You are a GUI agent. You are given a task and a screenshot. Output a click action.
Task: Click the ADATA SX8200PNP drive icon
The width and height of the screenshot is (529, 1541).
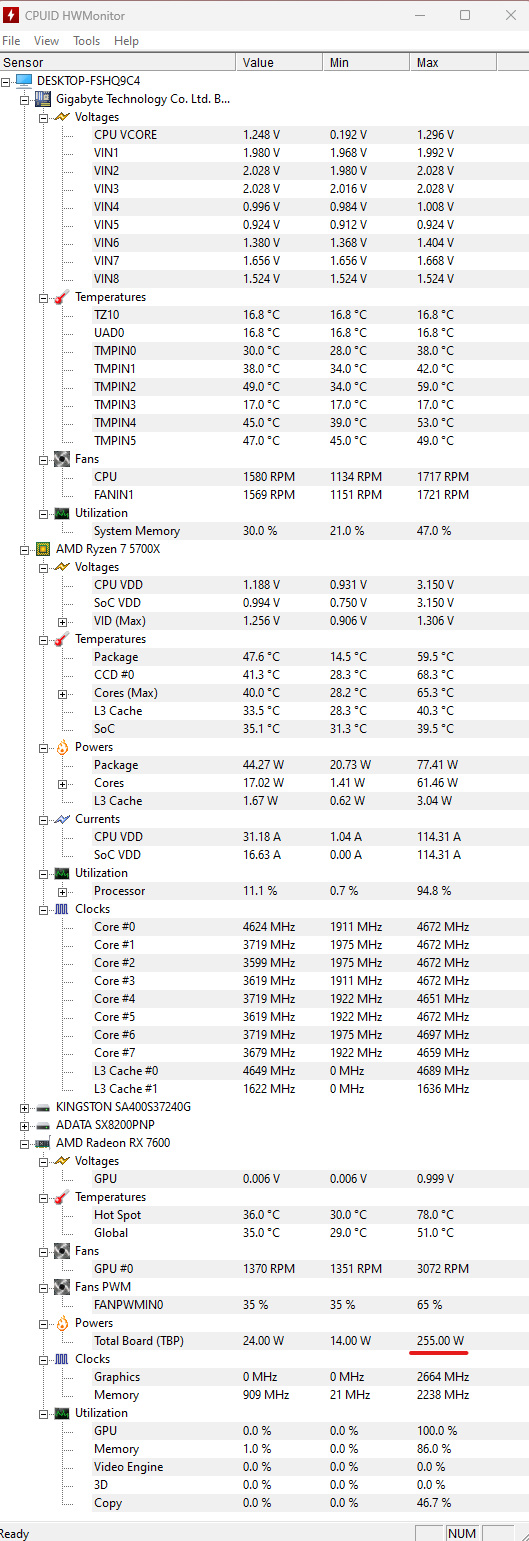43,1125
